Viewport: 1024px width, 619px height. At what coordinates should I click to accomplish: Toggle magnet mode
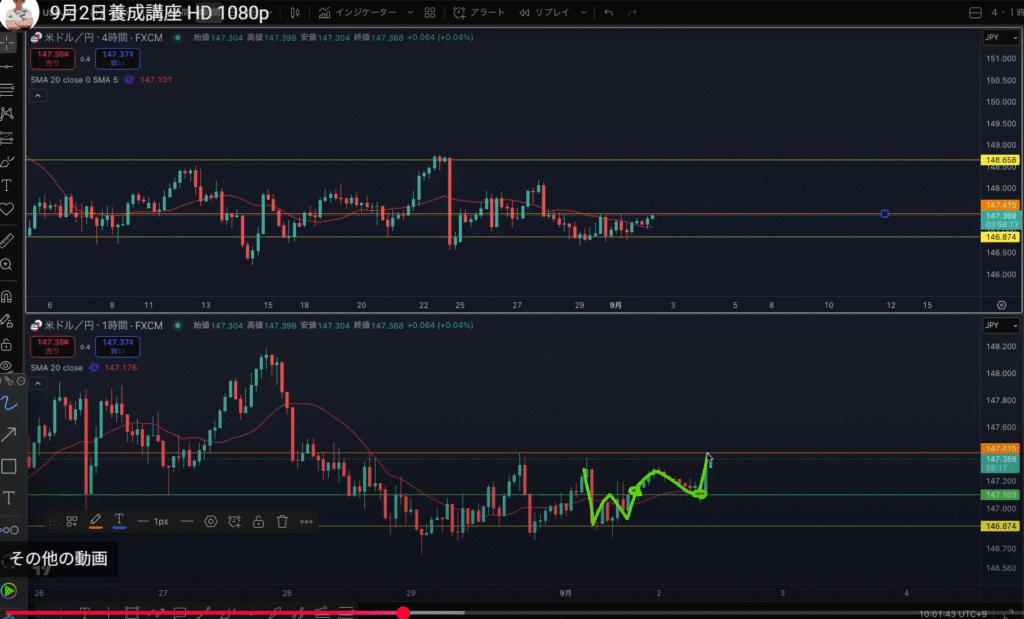[8, 296]
